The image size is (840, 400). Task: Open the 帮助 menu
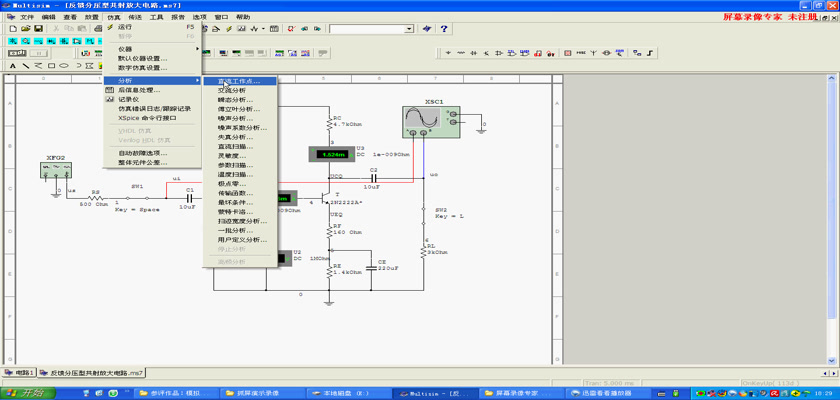[x=243, y=17]
